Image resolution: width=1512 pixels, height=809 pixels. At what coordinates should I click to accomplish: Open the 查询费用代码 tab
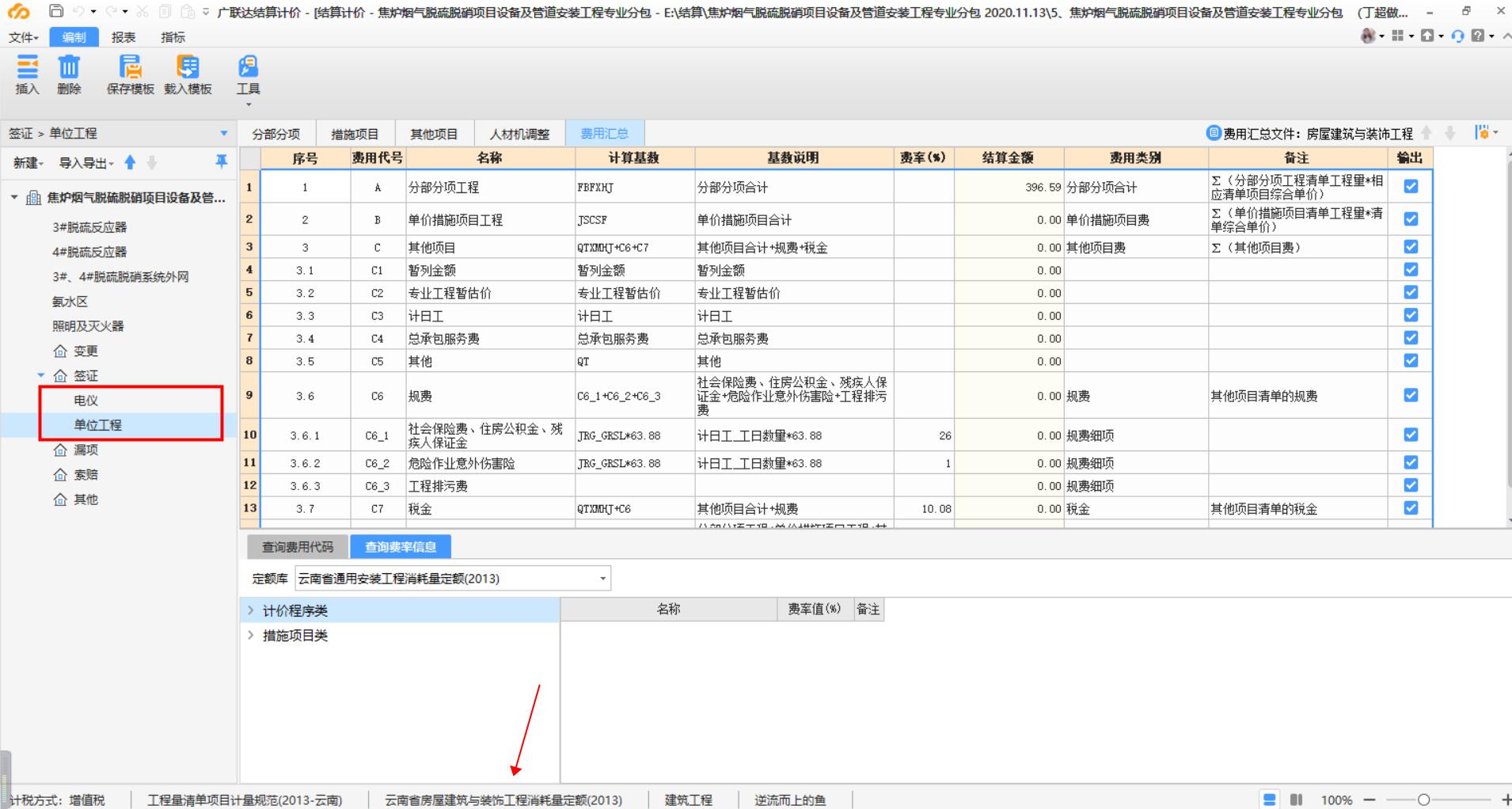click(x=298, y=547)
